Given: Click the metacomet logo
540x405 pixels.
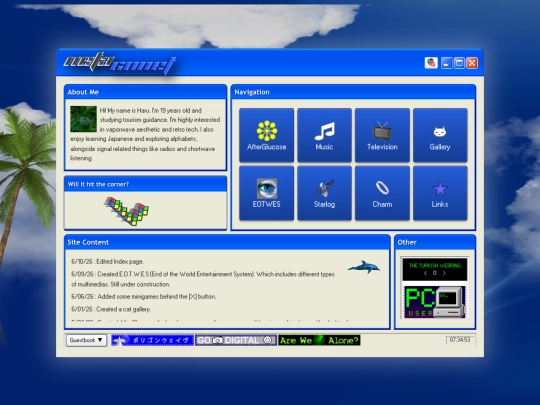Looking at the screenshot, I should click(x=120, y=63).
